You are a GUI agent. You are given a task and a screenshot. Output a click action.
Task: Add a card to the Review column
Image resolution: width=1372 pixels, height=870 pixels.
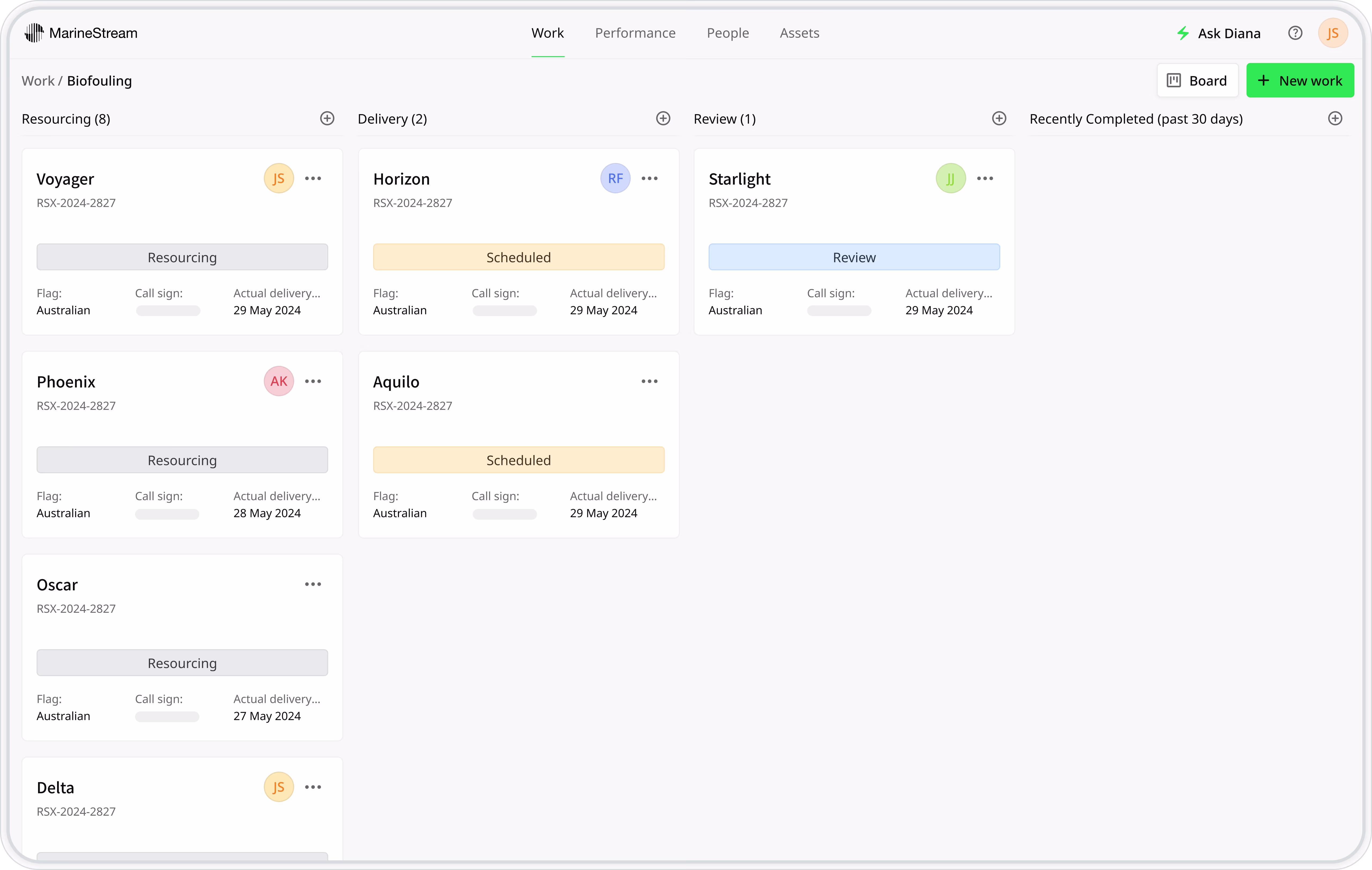coord(999,118)
